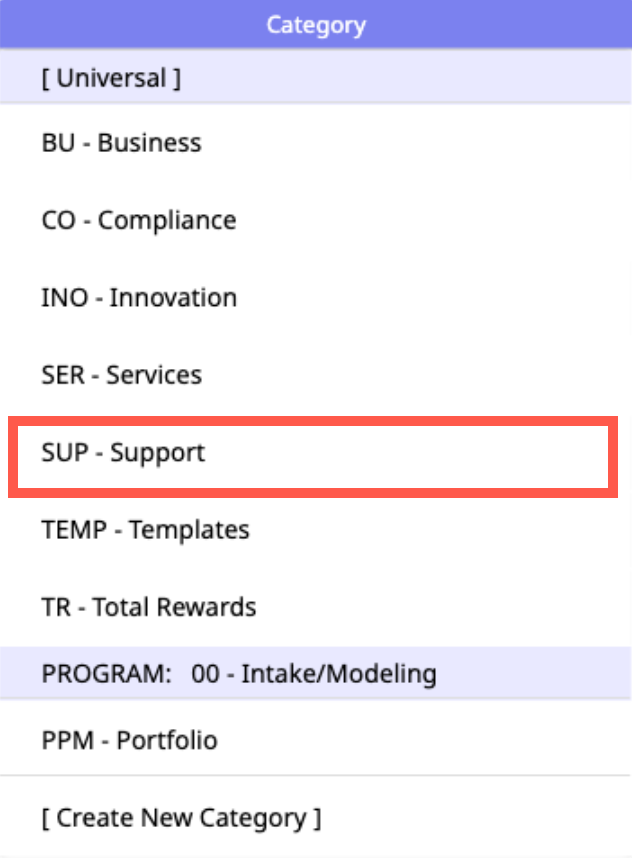Choose CO - Compliance from the list
Screen dimensions: 632x858
pos(139,220)
